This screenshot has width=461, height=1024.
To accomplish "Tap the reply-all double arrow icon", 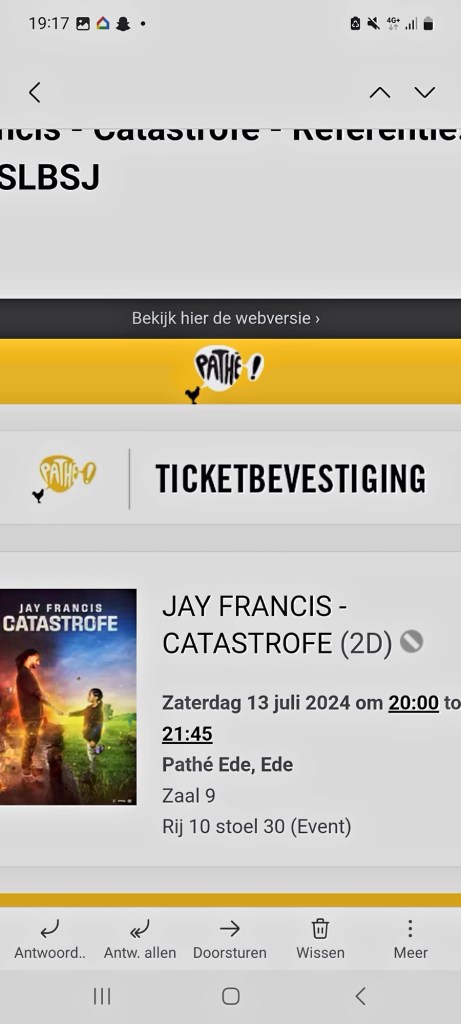I will pos(140,928).
